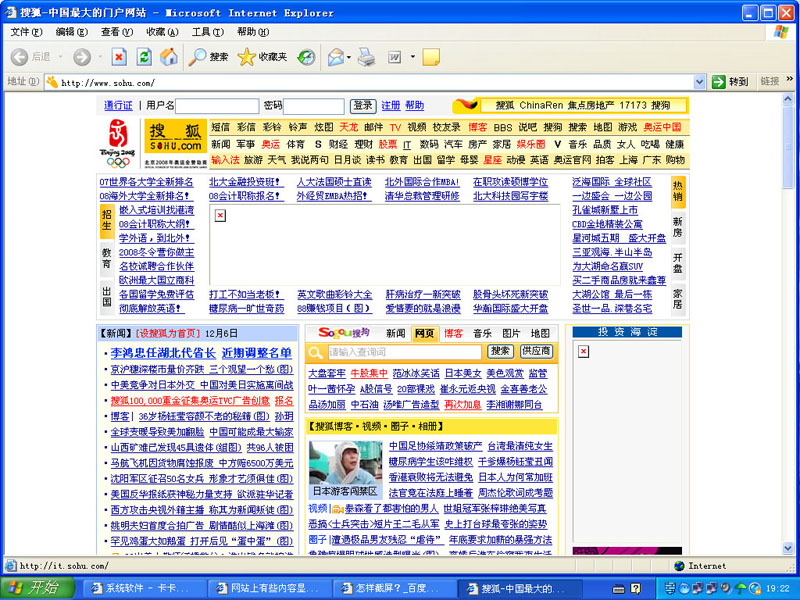This screenshot has height=600, width=800.
Task: Open the Back button history dropdown arrow
Action: tap(58, 57)
